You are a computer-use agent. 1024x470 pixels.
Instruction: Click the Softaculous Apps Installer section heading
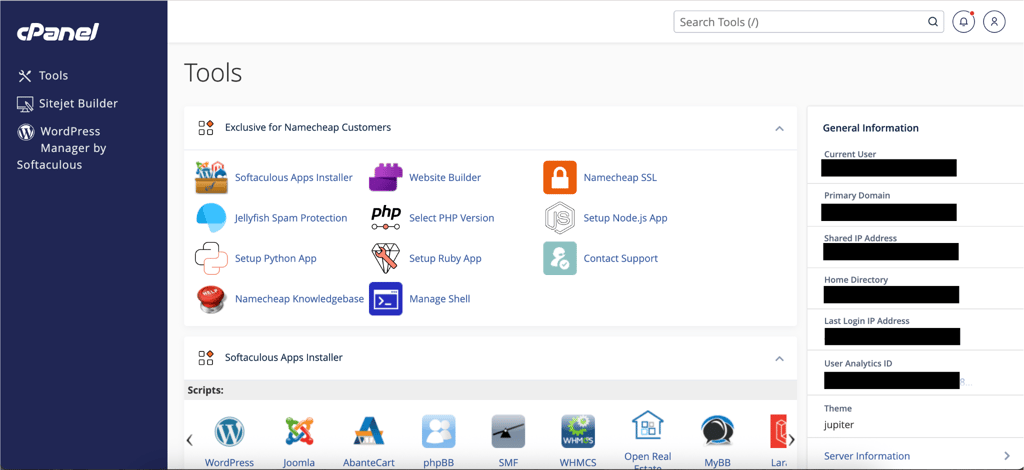point(283,358)
